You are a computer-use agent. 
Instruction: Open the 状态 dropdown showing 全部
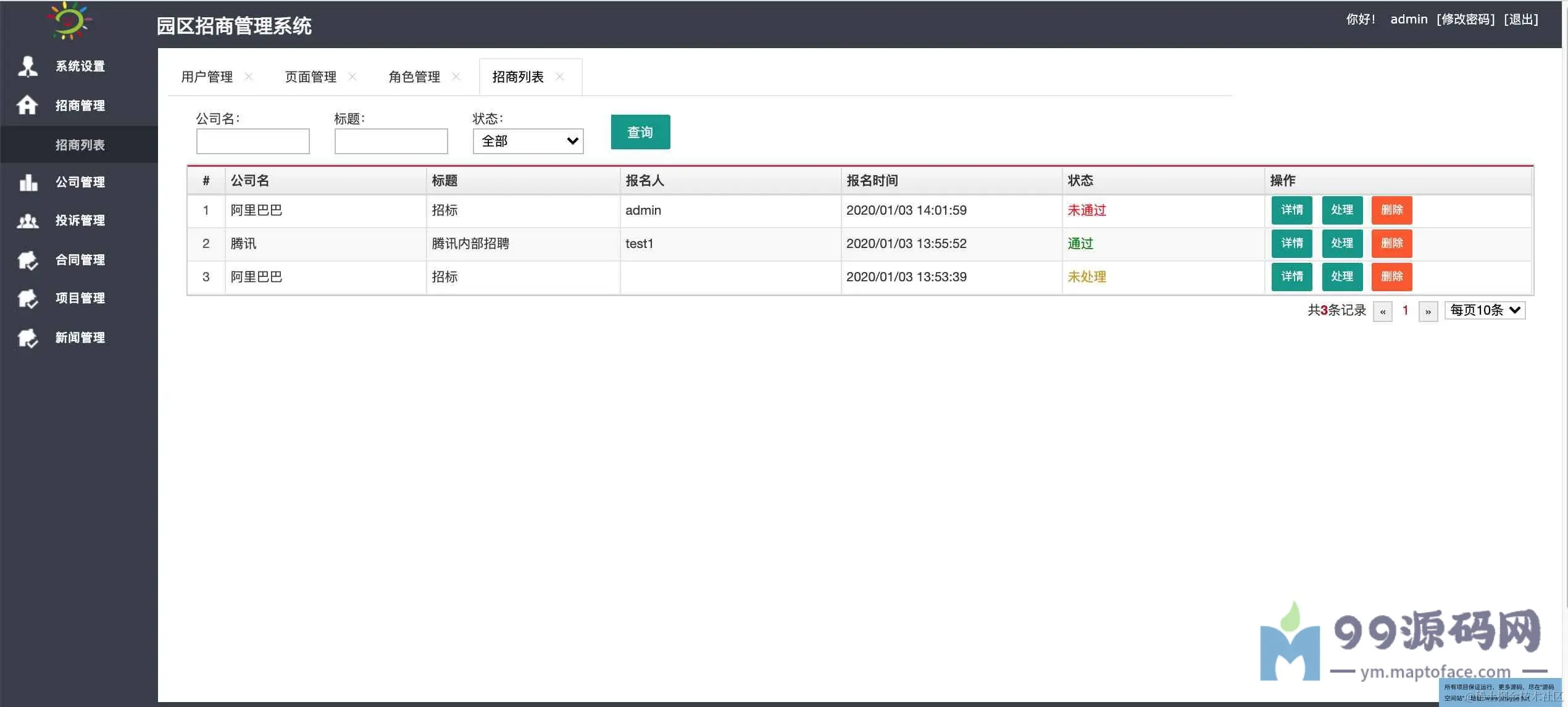coord(528,141)
